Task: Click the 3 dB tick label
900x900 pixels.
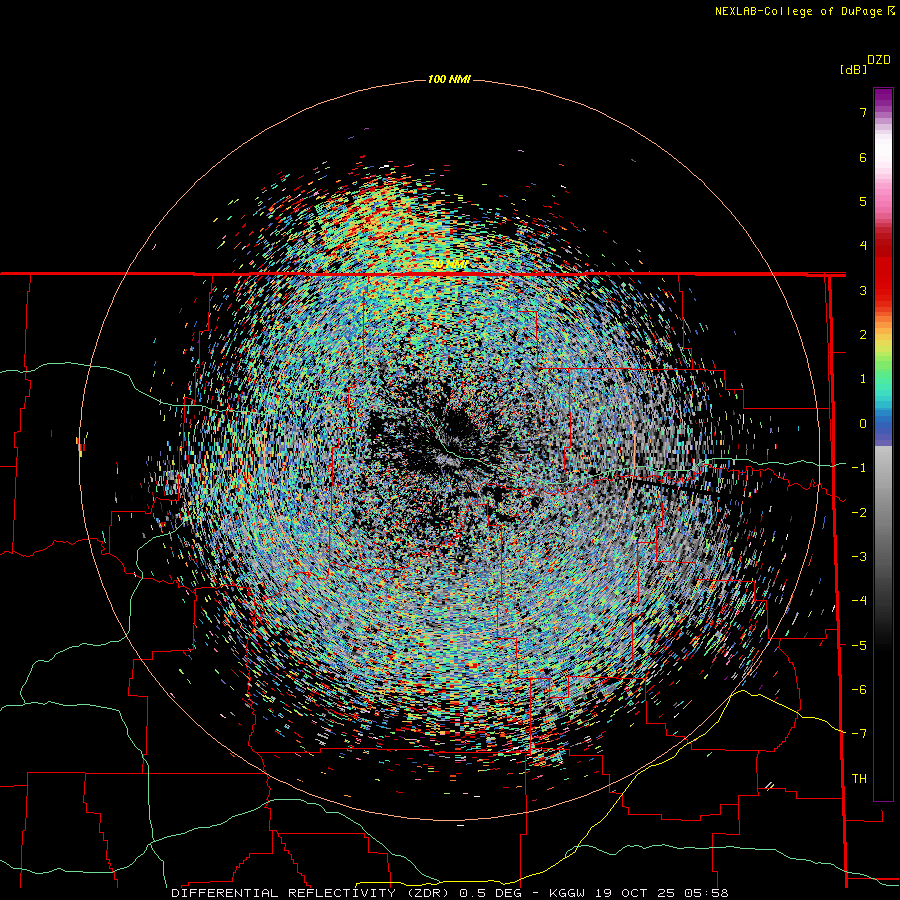Action: pos(863,290)
